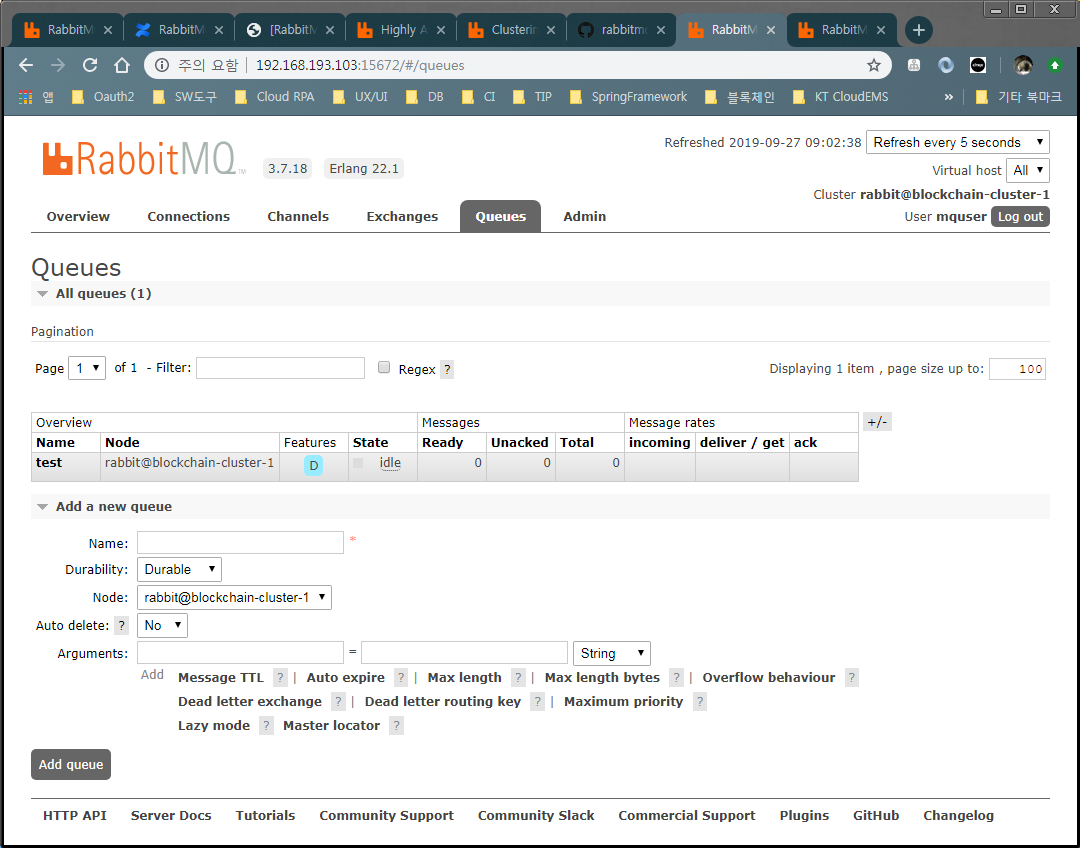Open Auto delete help question mark
The width and height of the screenshot is (1080, 848).
click(x=121, y=625)
